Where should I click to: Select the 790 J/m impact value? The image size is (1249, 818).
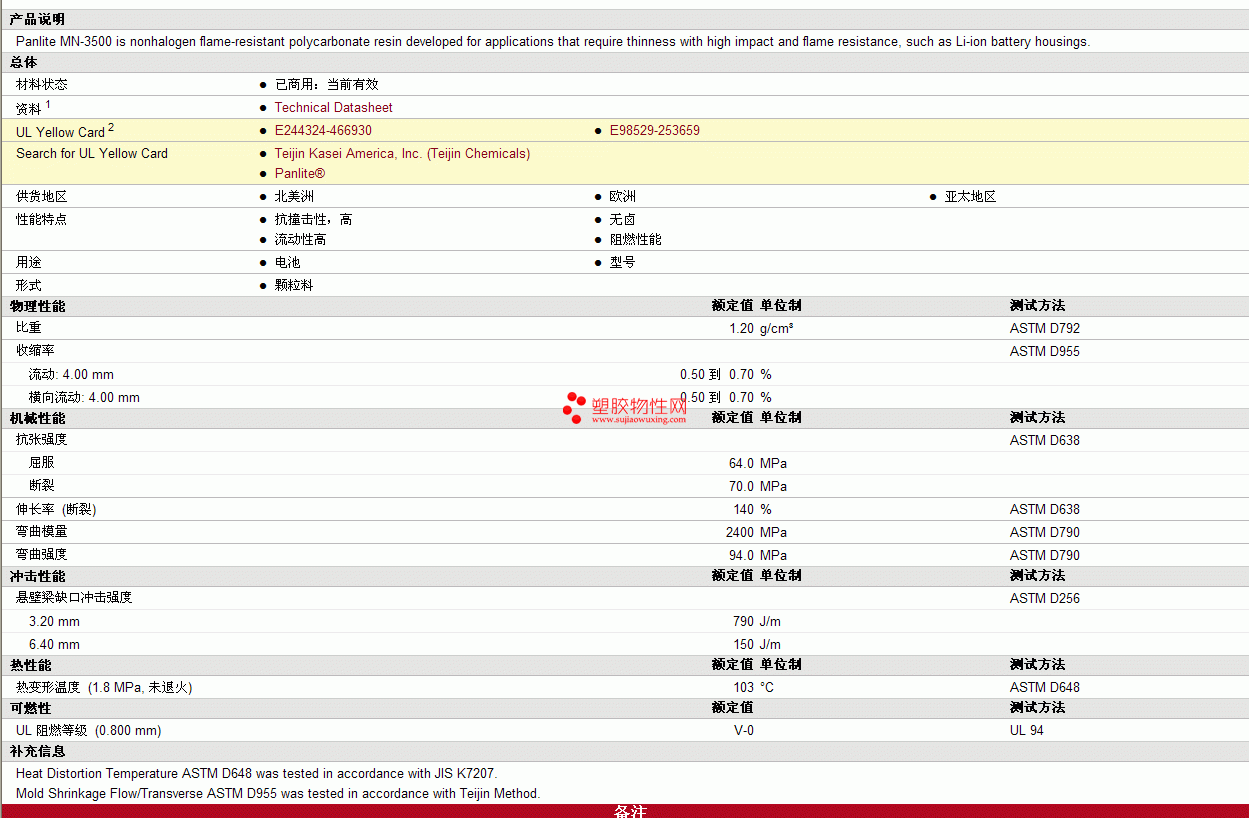(x=757, y=621)
